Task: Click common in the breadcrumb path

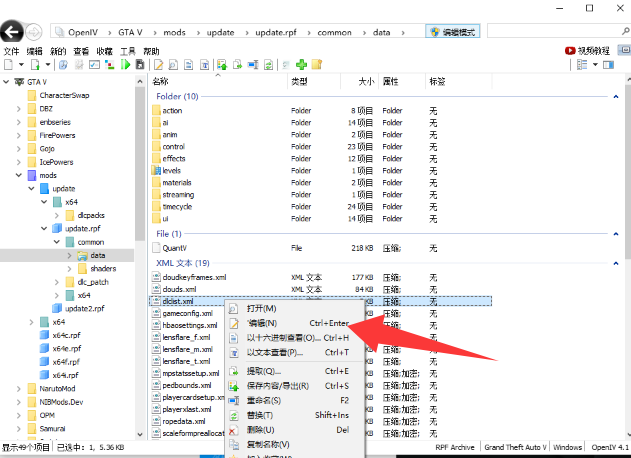Action: (x=334, y=32)
